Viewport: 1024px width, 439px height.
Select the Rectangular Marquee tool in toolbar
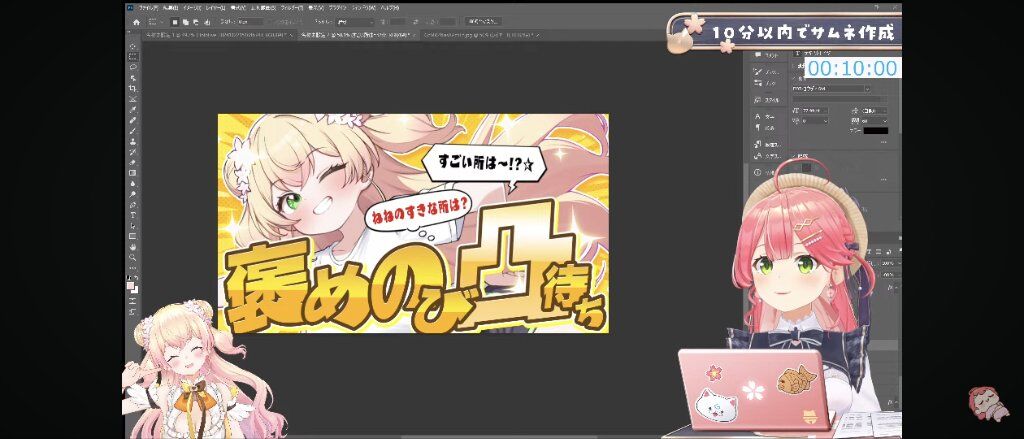[x=133, y=56]
